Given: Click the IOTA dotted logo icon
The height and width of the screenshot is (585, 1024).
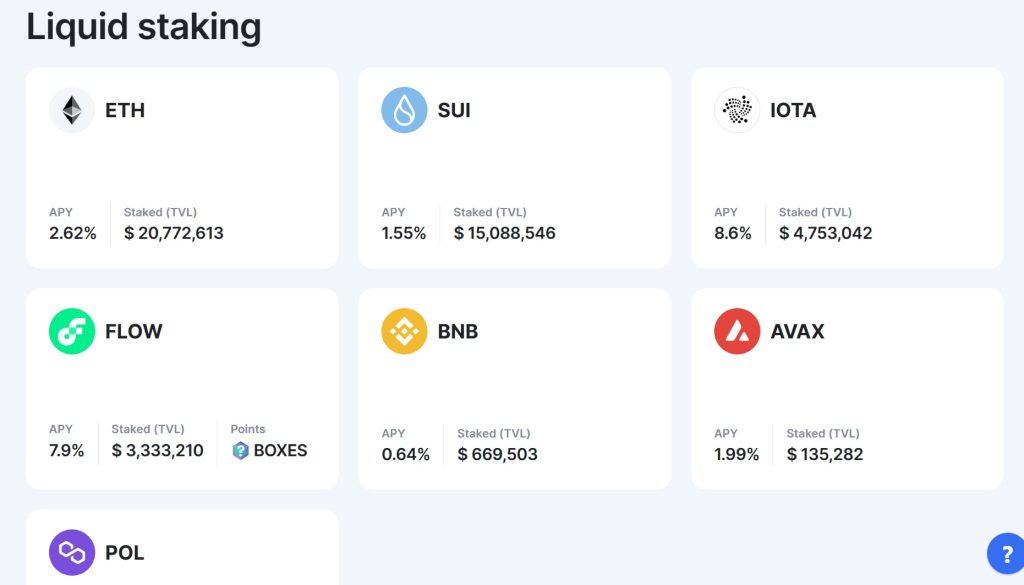Looking at the screenshot, I should point(737,110).
